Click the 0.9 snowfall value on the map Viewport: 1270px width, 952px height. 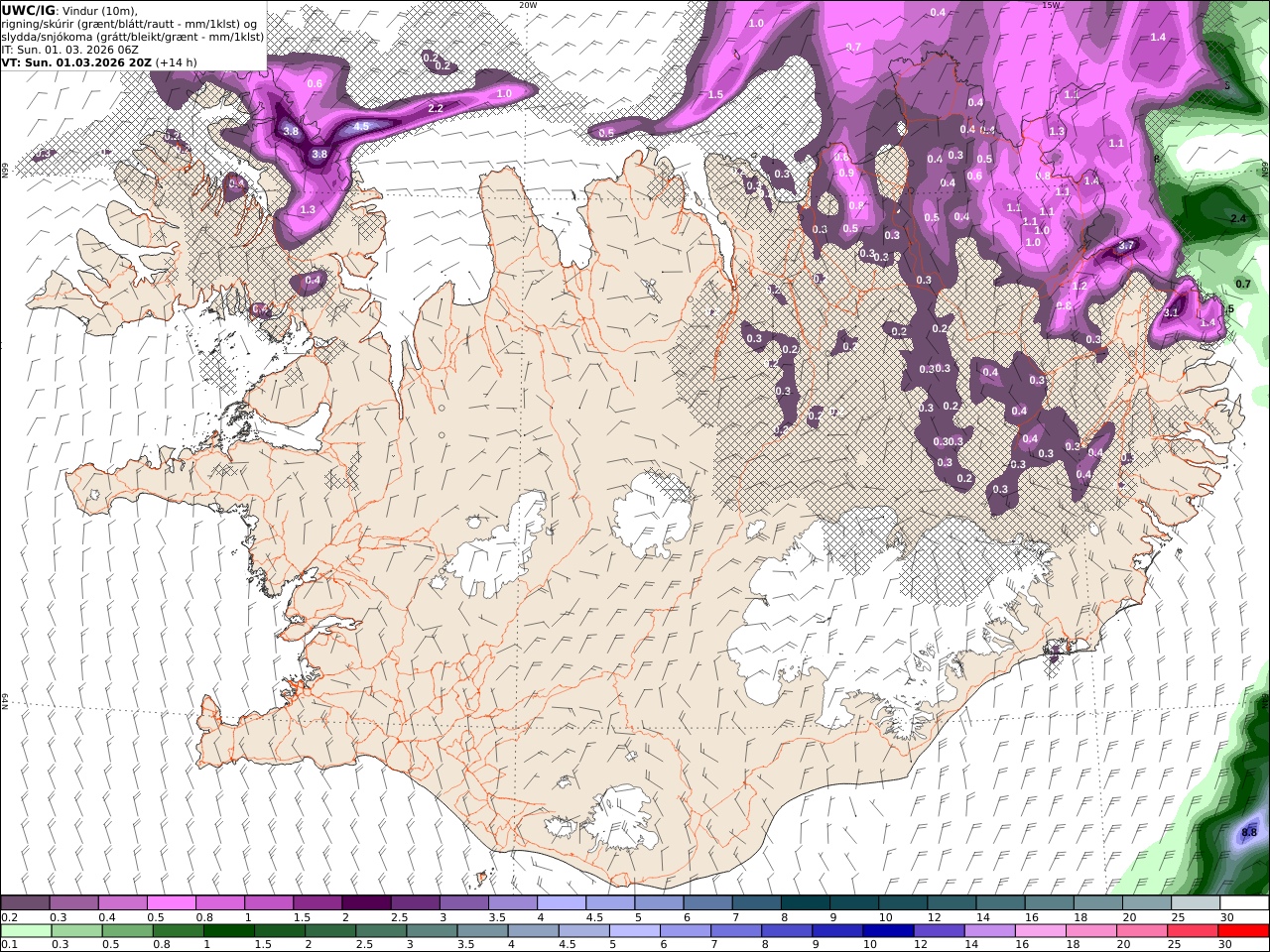click(x=846, y=173)
